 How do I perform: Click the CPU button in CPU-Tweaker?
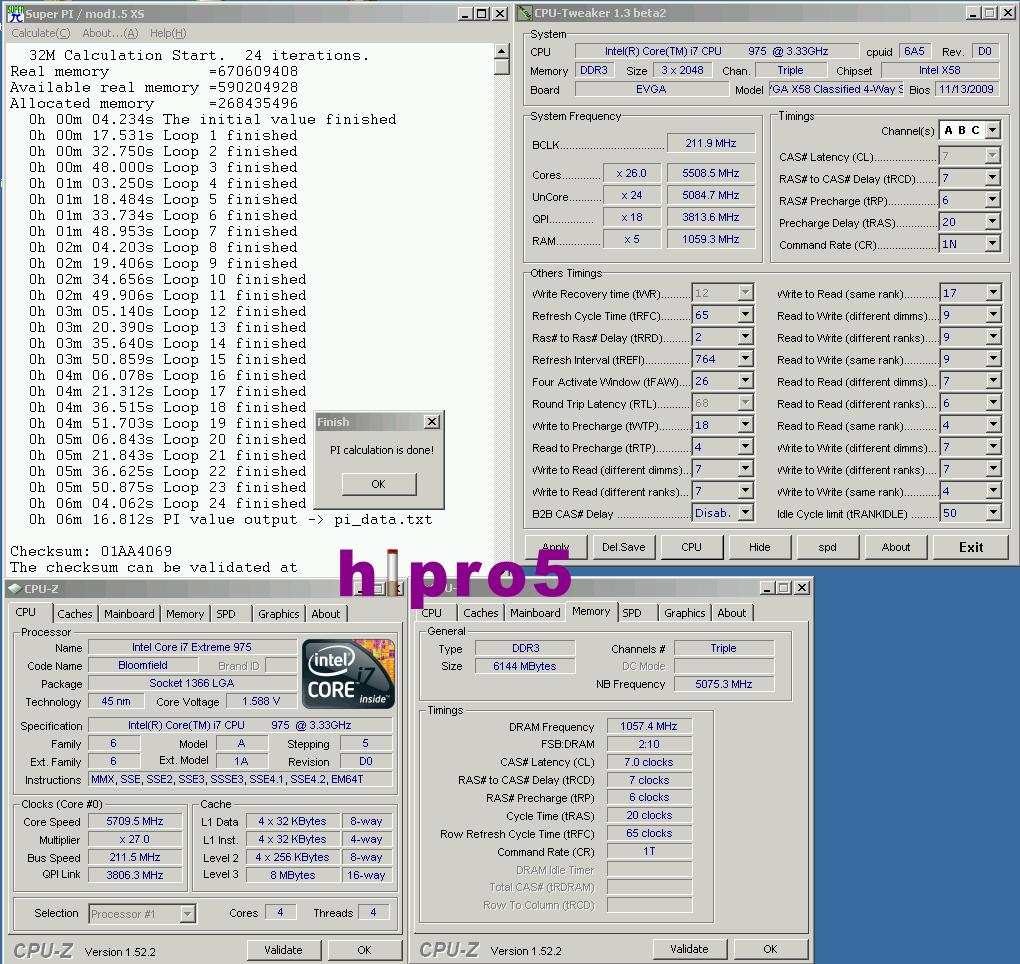(x=691, y=547)
